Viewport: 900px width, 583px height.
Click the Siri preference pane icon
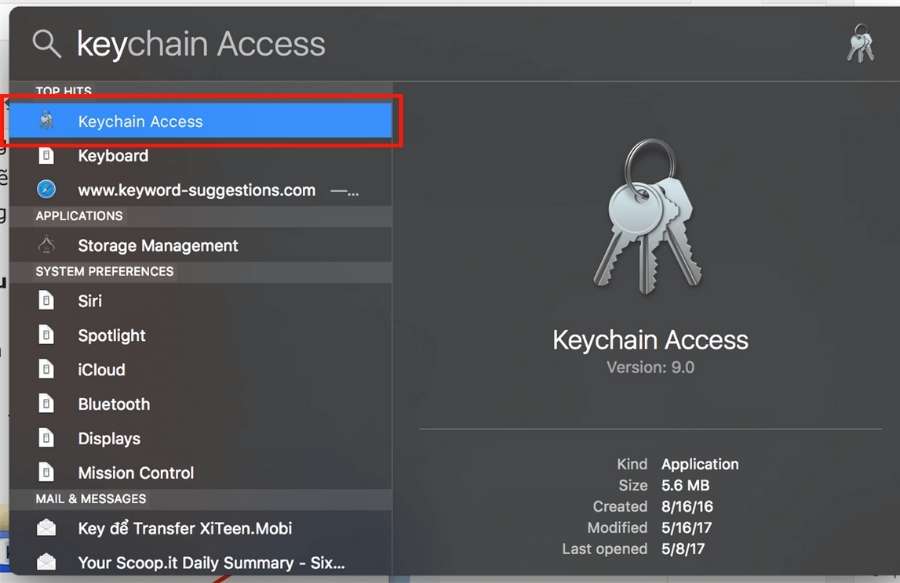click(47, 301)
